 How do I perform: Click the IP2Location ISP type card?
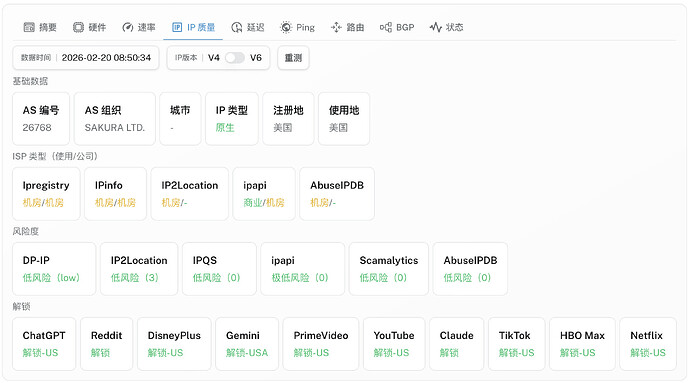point(190,194)
